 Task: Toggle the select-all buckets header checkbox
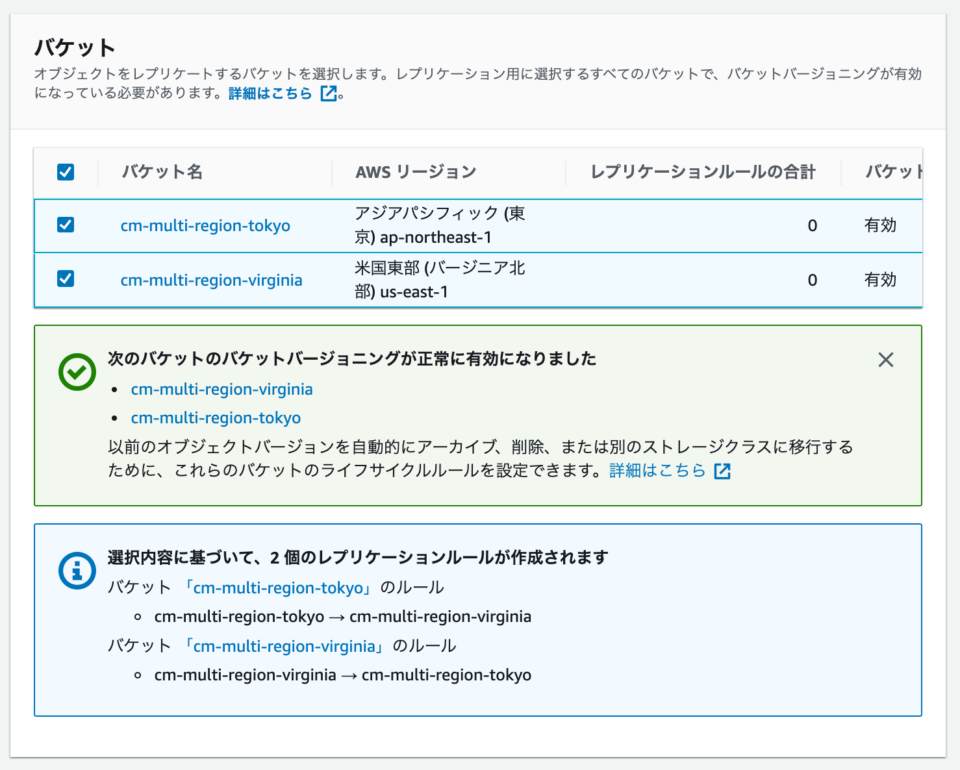coord(66,172)
